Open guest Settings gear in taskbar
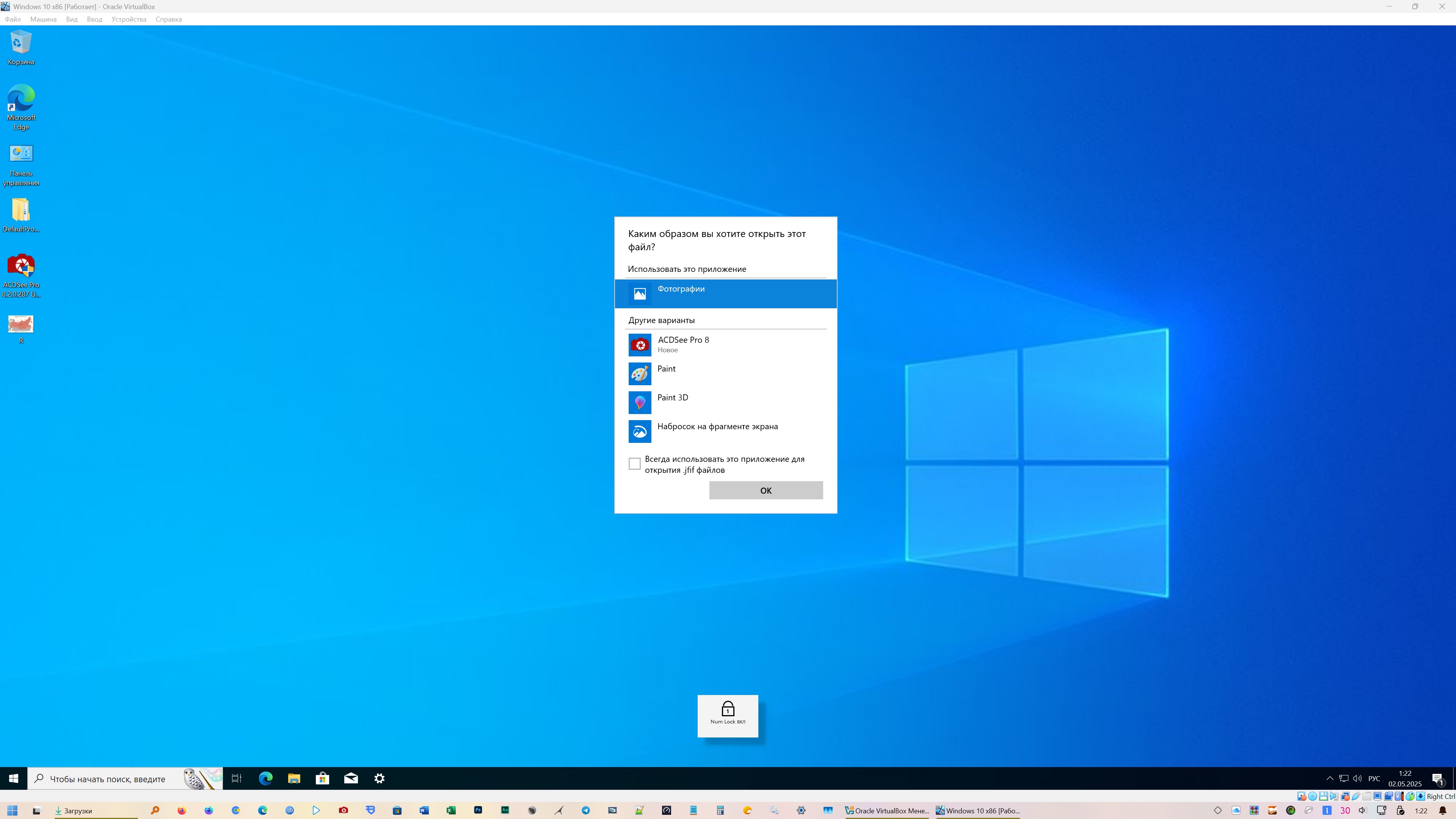Viewport: 1456px width, 819px height. (x=379, y=778)
